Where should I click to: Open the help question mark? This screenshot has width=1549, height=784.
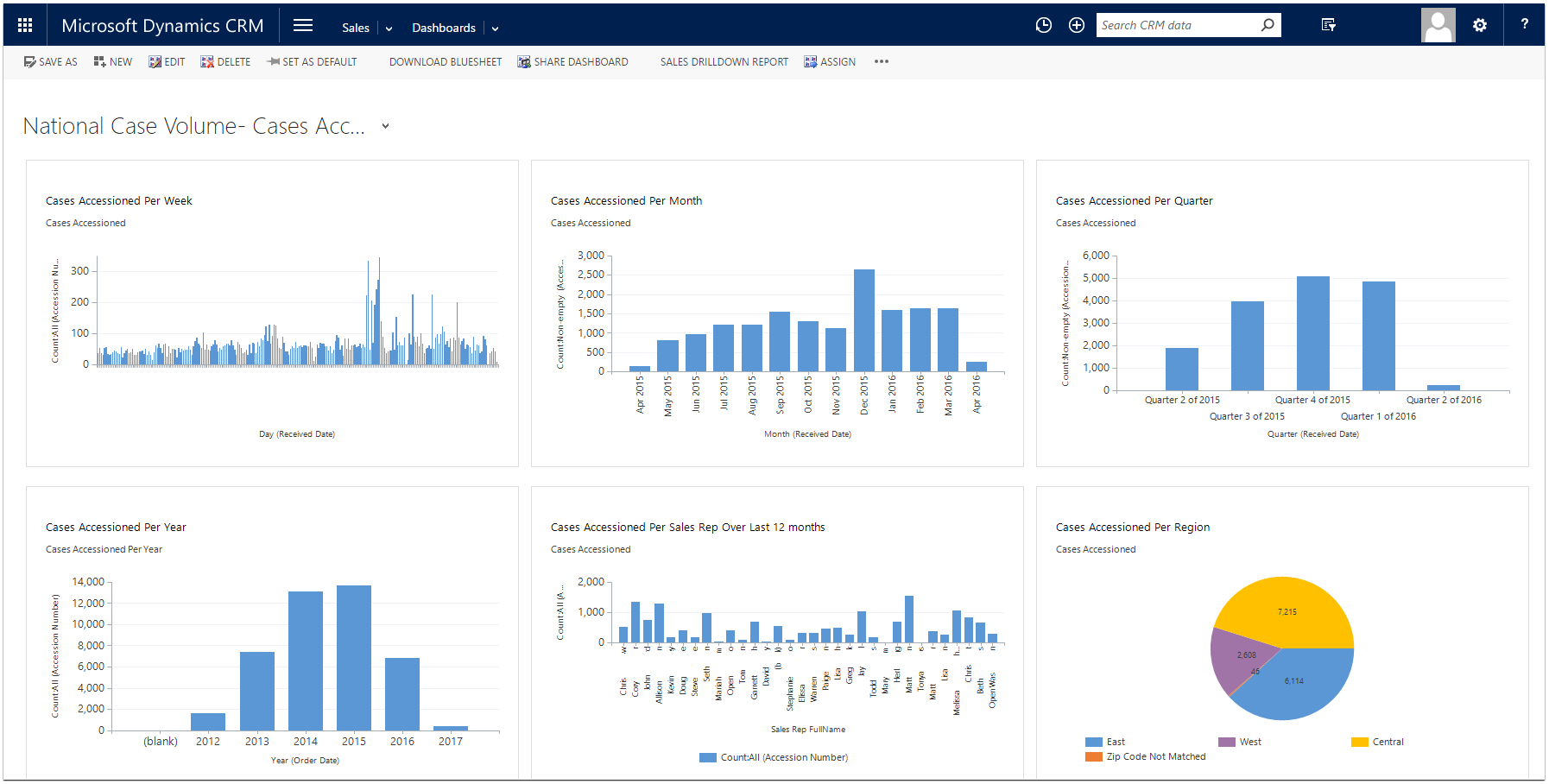click(x=1525, y=24)
